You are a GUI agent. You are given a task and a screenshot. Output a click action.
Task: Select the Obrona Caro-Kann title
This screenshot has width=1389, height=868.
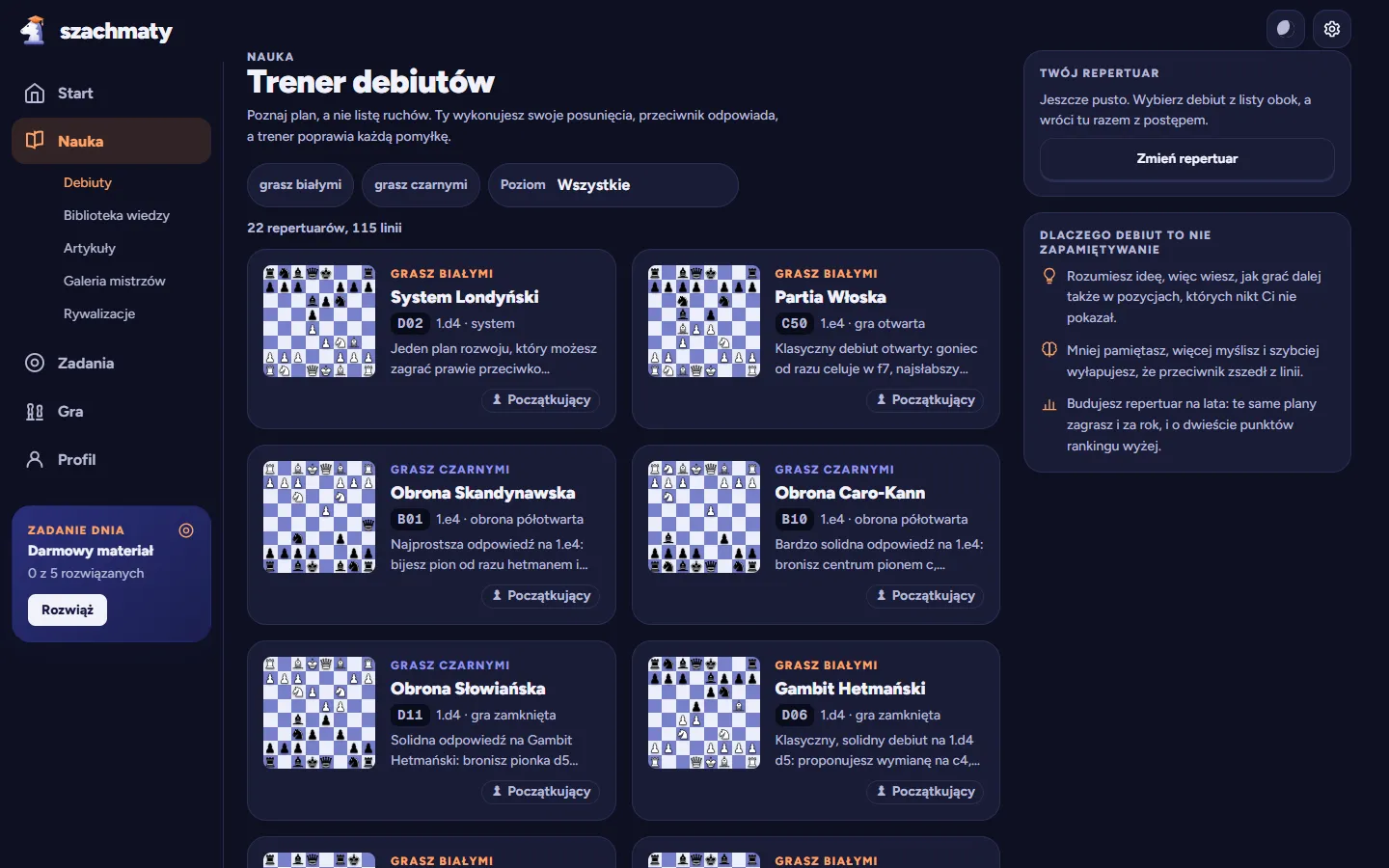[x=851, y=493]
